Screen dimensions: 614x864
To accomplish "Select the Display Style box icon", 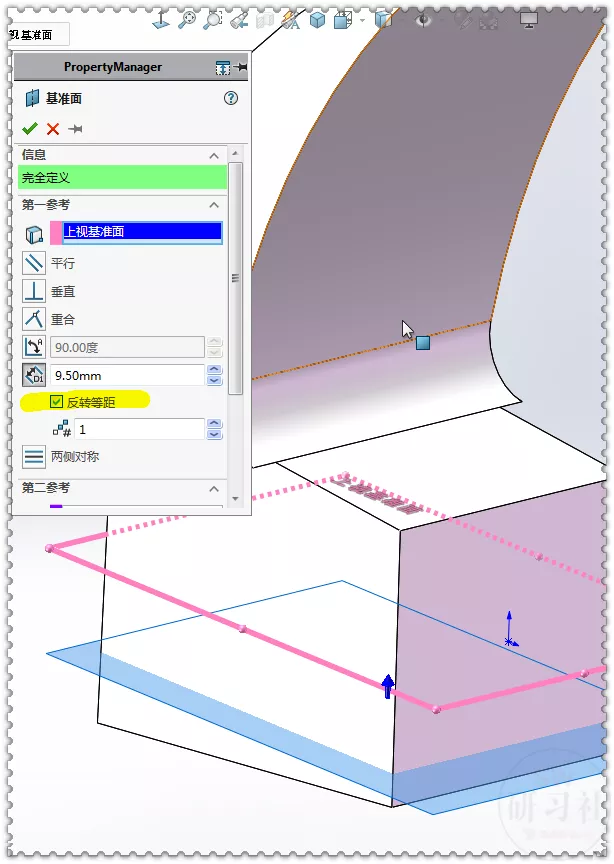I will (343, 20).
